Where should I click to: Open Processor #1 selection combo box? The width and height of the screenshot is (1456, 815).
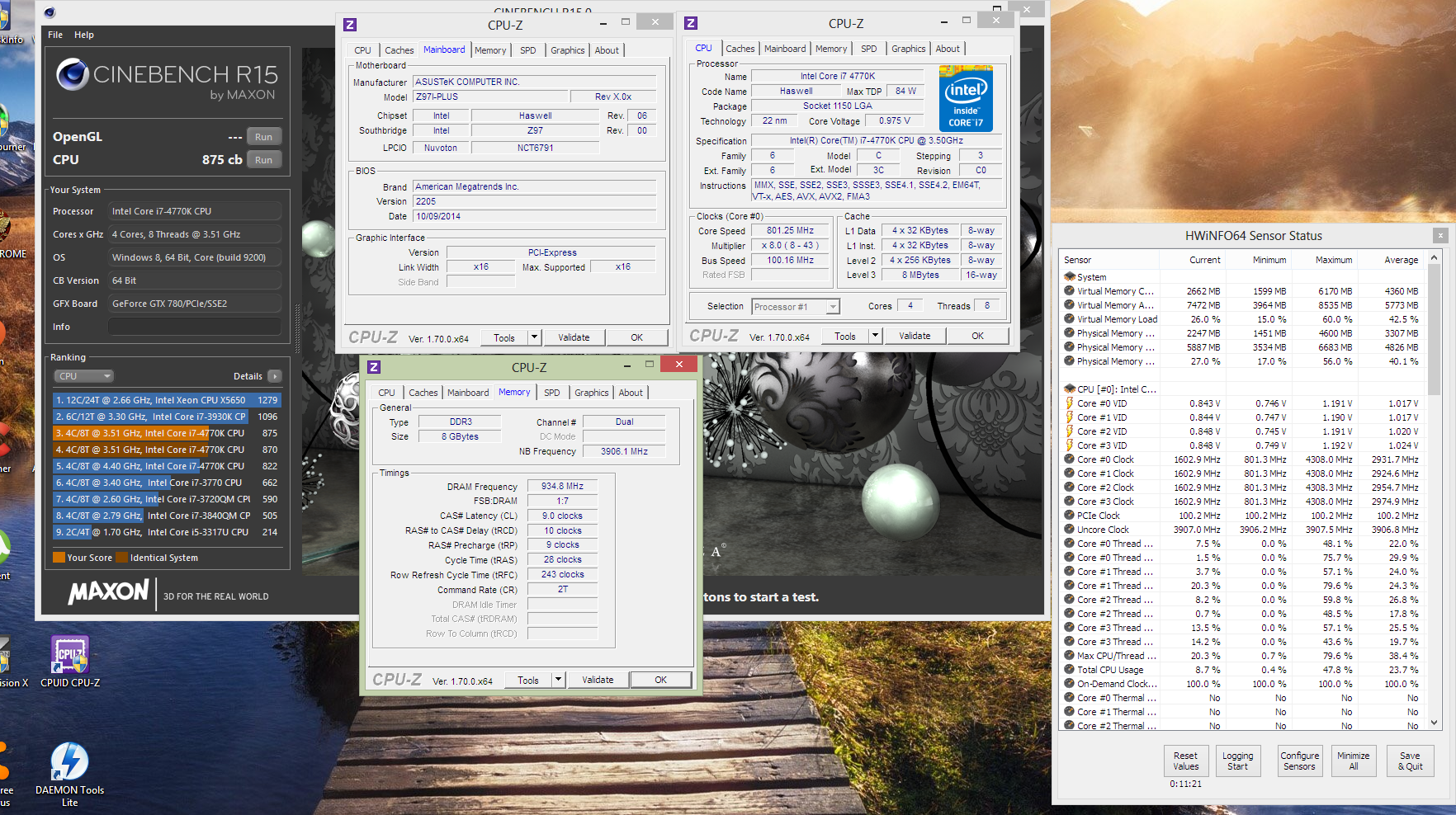[x=796, y=307]
